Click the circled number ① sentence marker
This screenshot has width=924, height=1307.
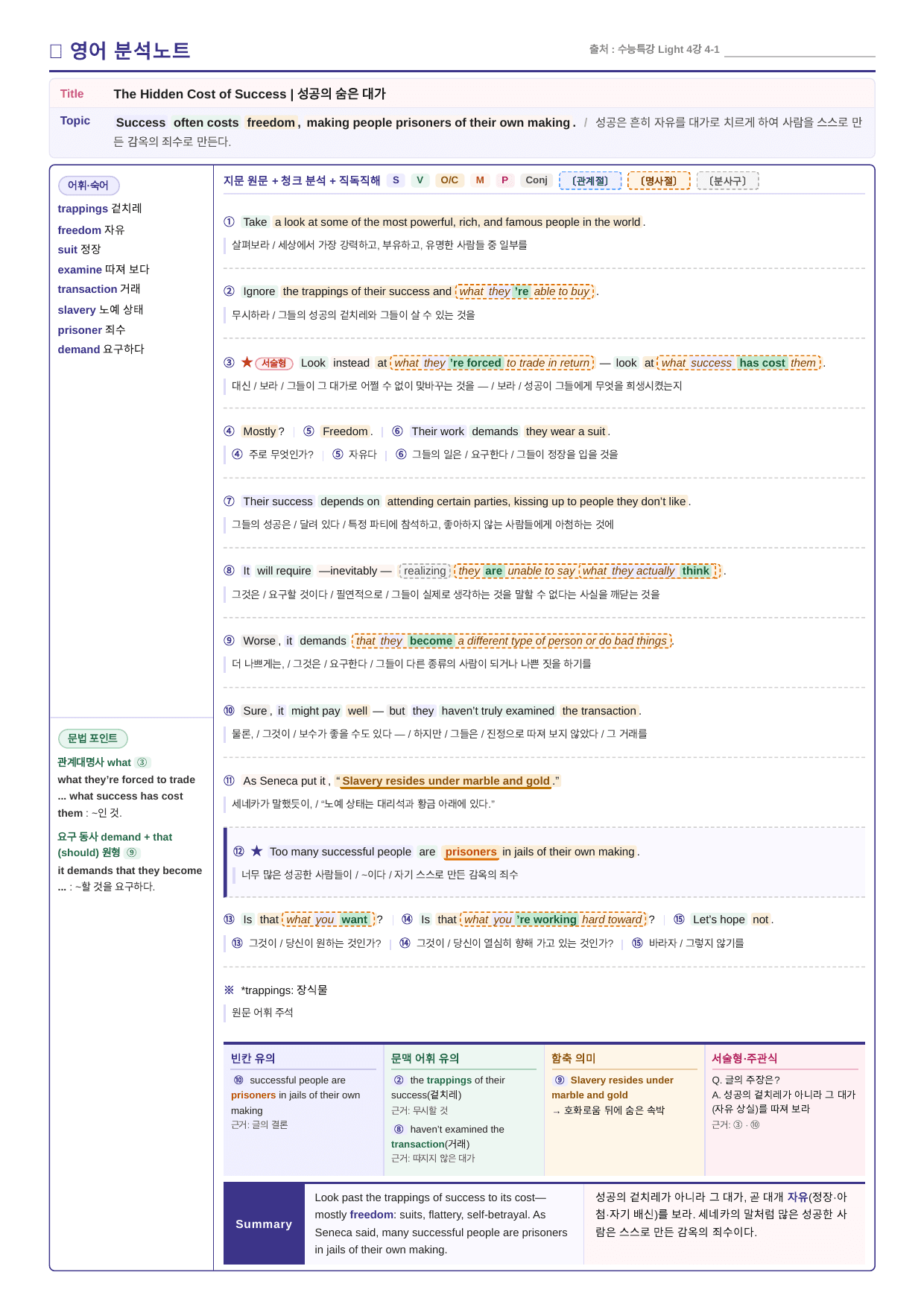click(x=230, y=221)
